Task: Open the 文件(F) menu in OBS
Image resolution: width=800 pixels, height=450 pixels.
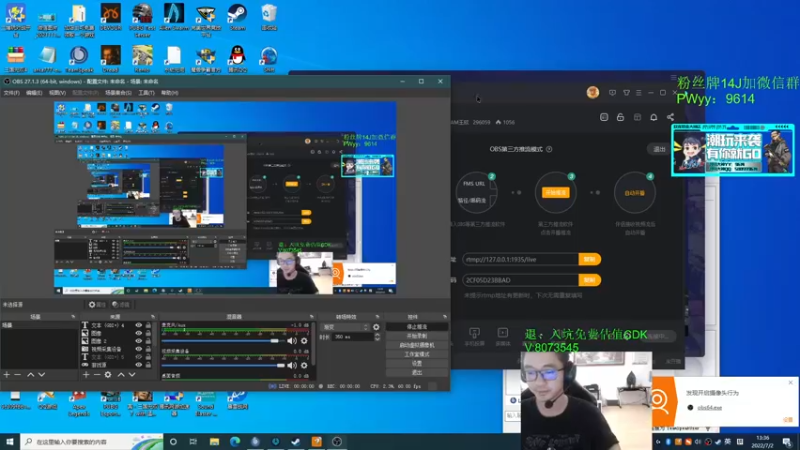Action: point(11,93)
